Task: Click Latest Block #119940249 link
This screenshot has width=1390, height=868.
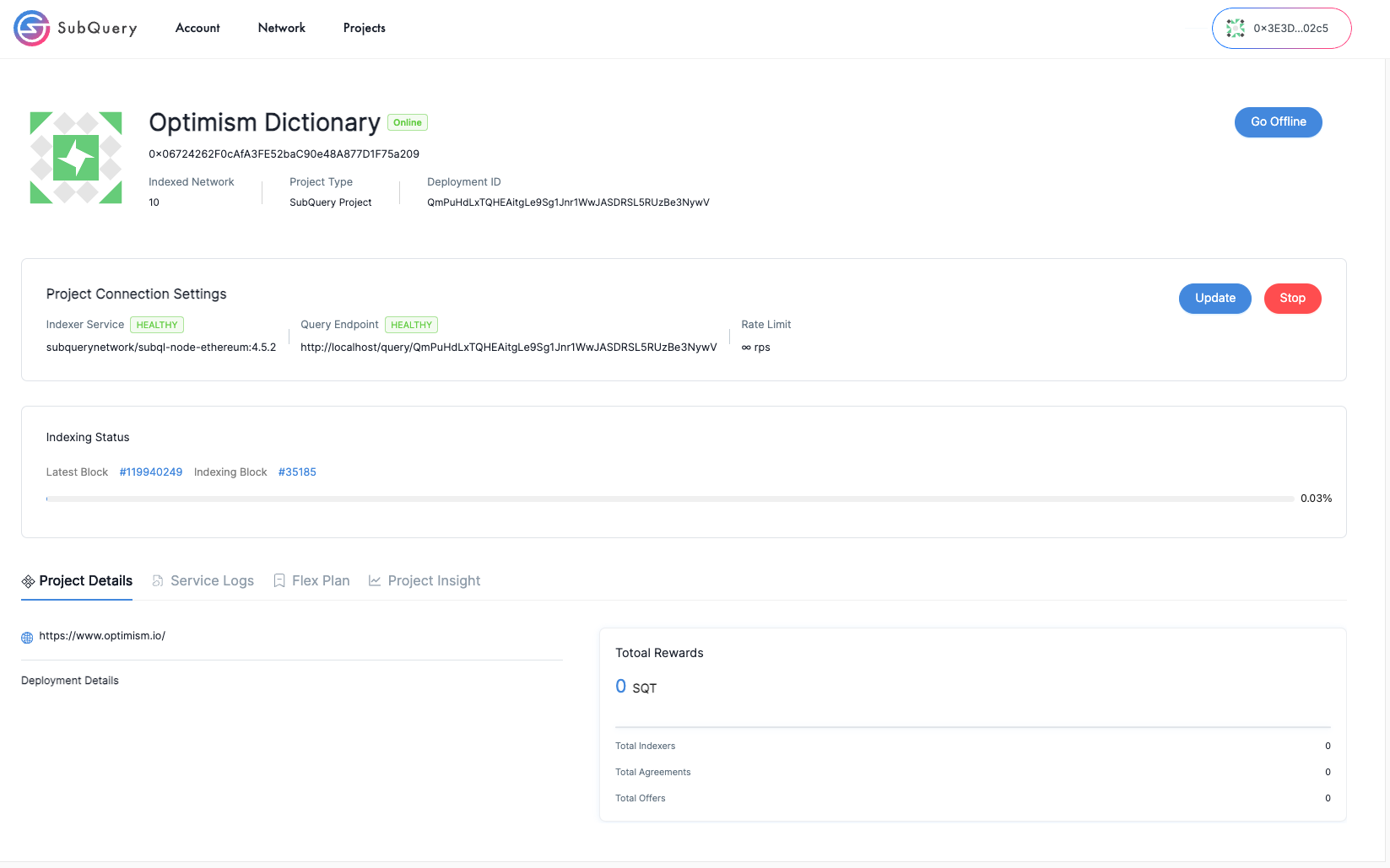Action: 151,472
